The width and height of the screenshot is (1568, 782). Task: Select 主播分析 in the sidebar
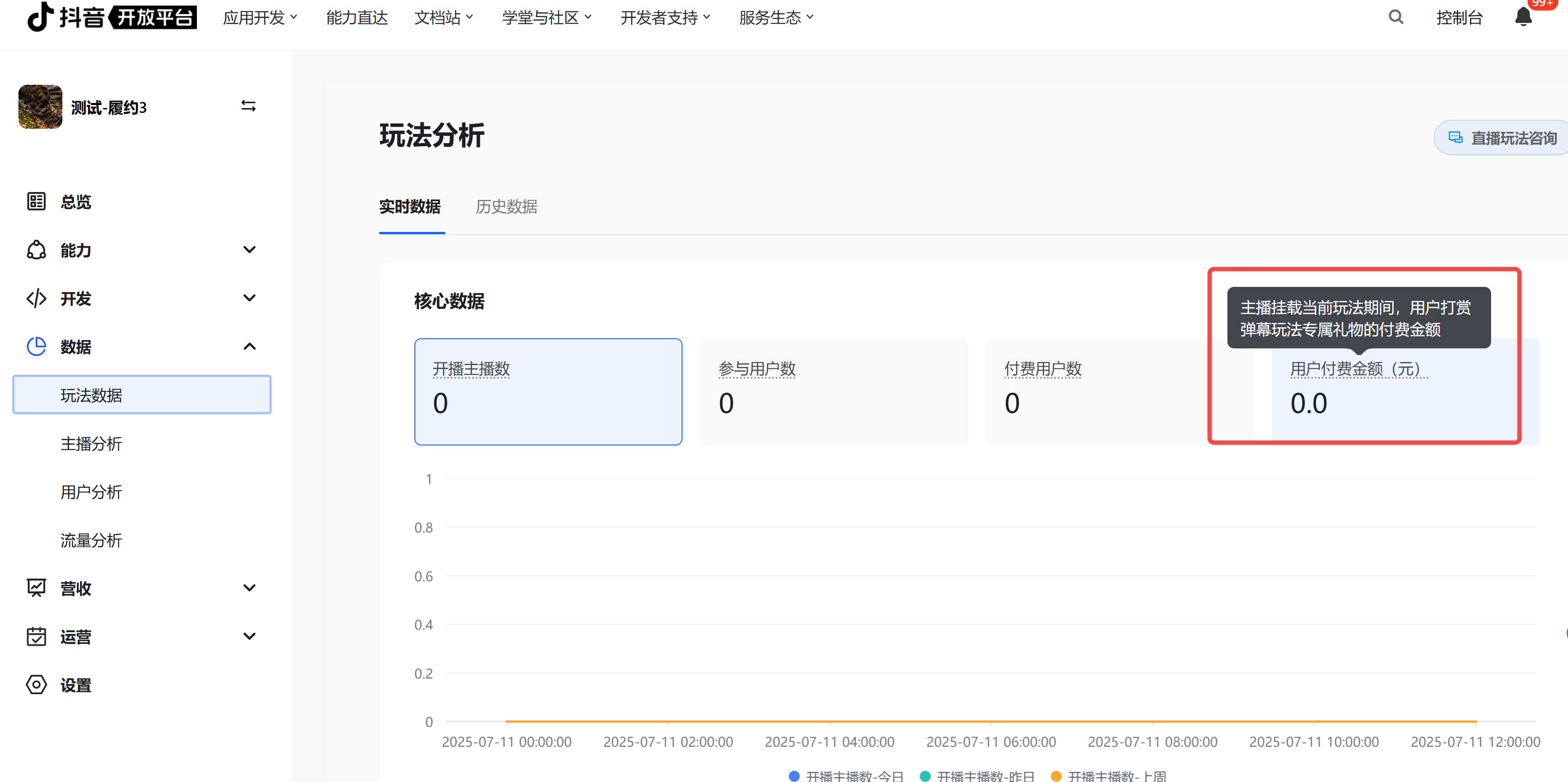tap(91, 444)
